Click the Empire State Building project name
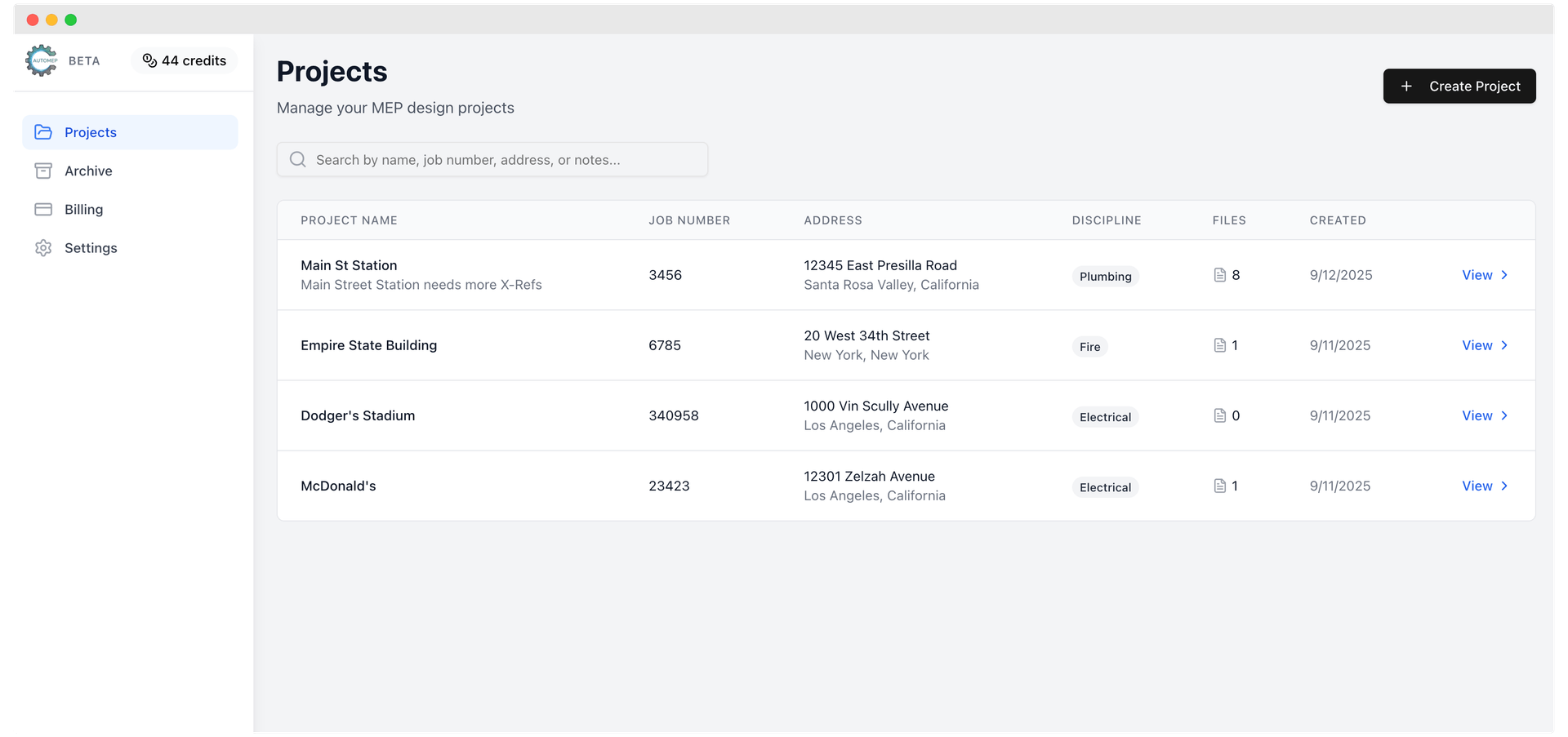 tap(368, 345)
